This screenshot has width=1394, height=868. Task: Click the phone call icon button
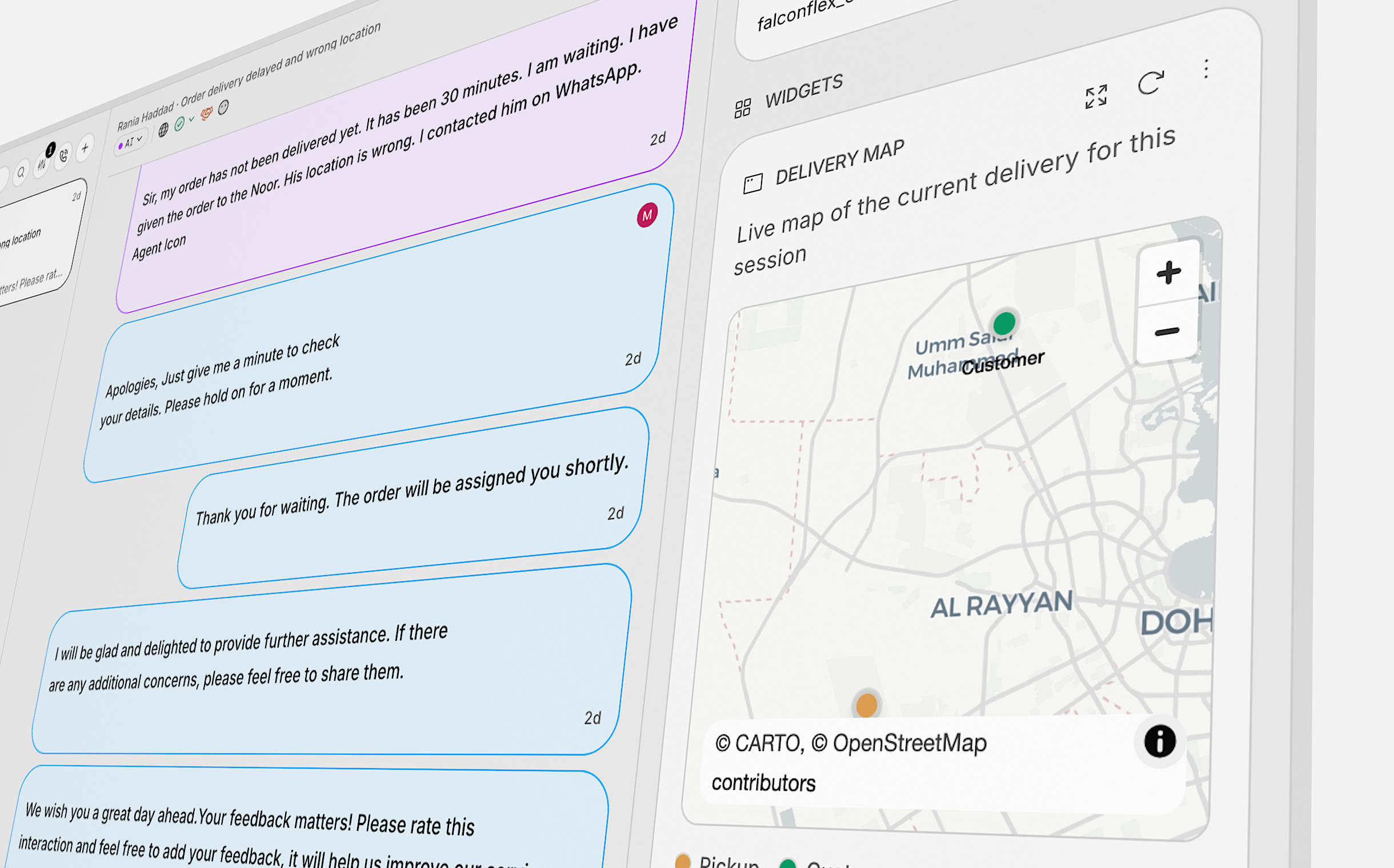(63, 155)
